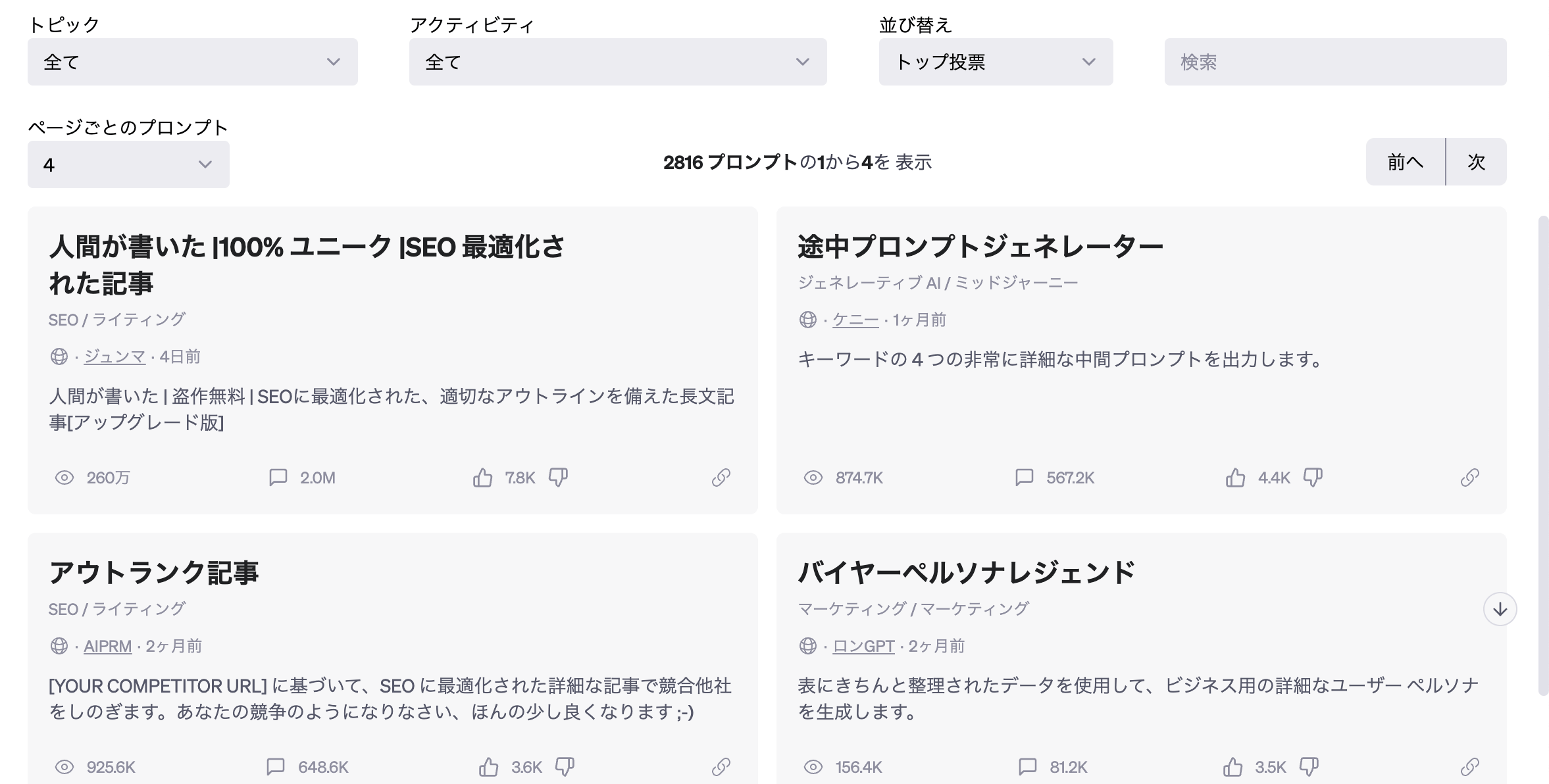Open the アクティビティ filter dropdown
This screenshot has height=784, width=1549.
tap(617, 62)
